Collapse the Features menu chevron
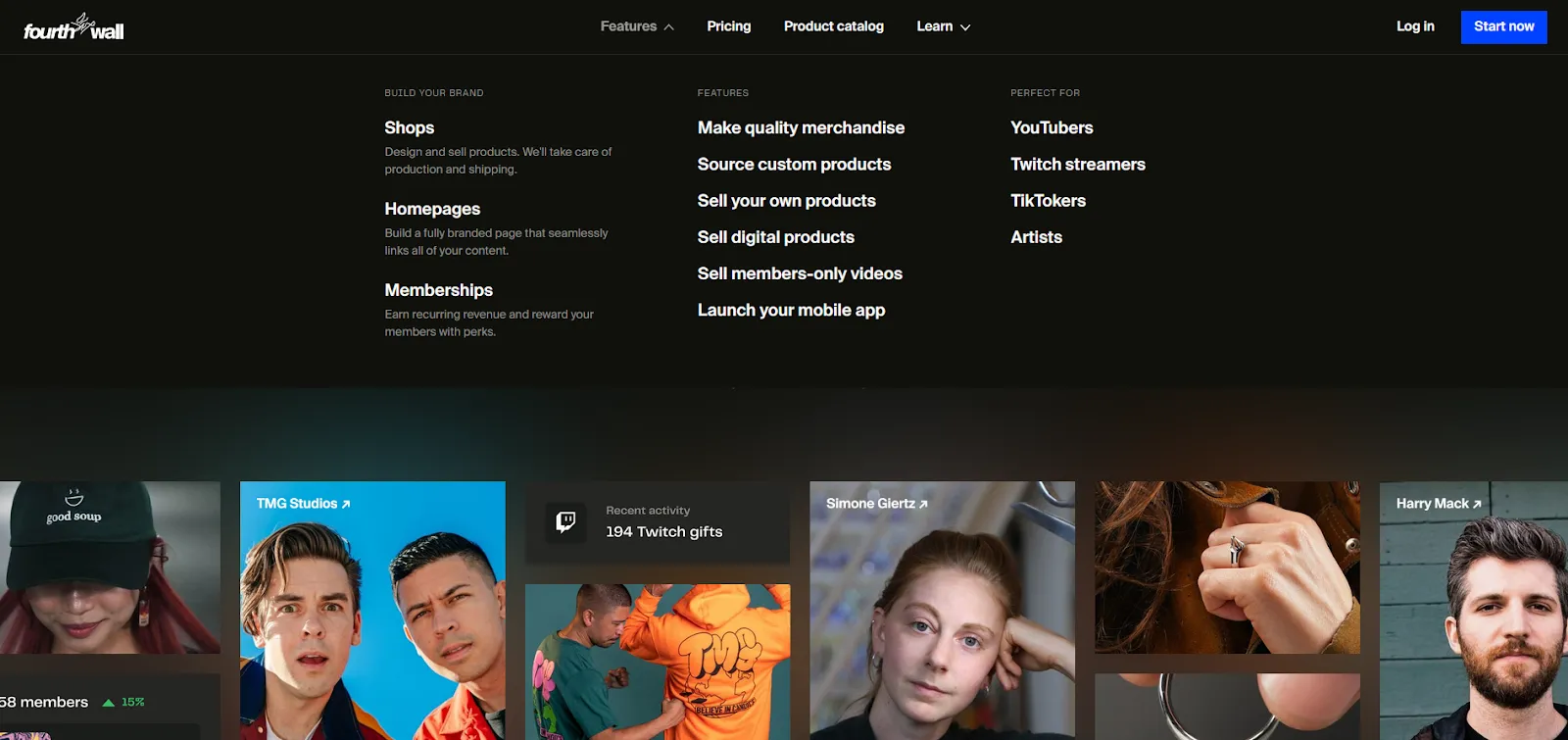The image size is (1568, 740). coord(668,27)
